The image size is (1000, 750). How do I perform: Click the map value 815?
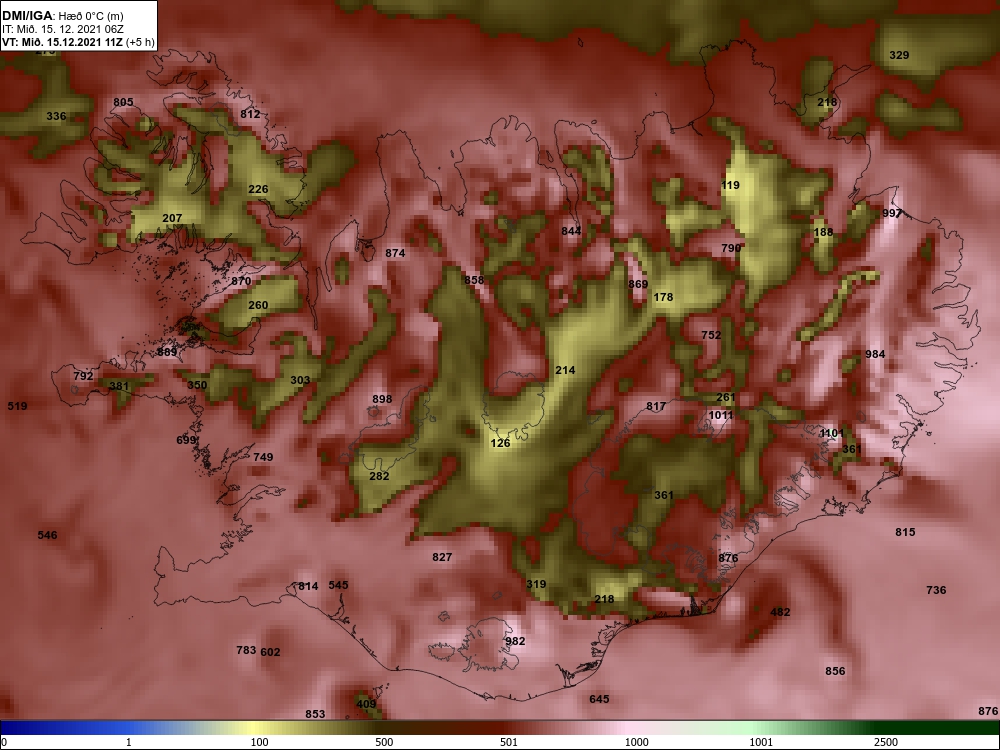[x=906, y=533]
